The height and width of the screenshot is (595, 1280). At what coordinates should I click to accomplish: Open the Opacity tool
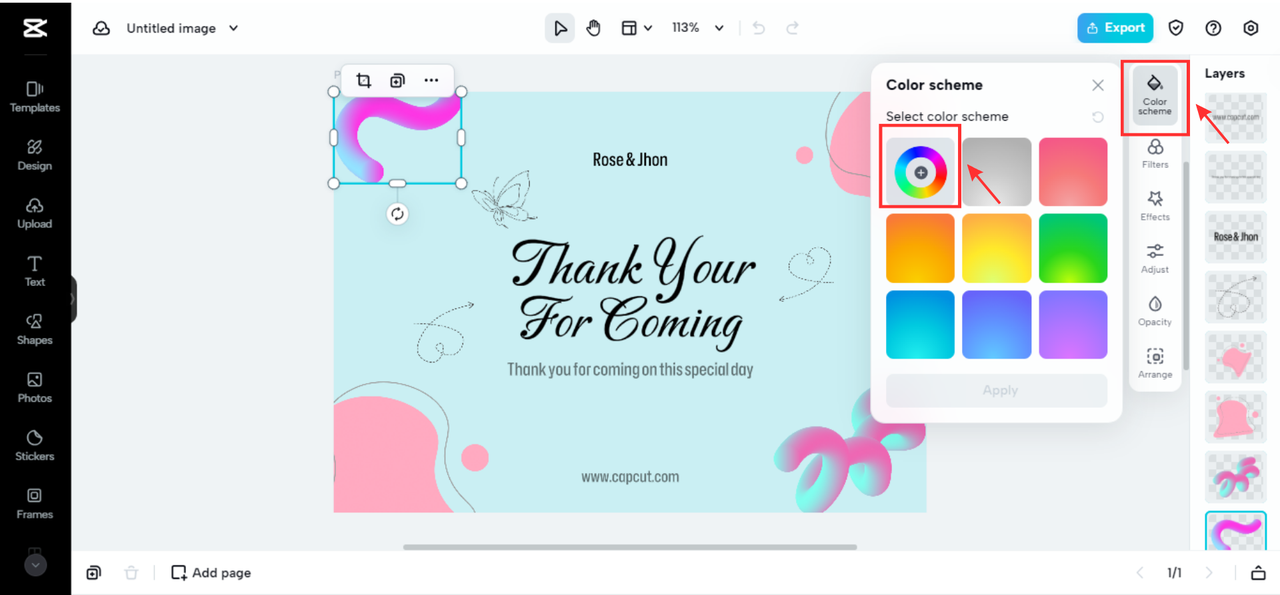pos(1155,311)
